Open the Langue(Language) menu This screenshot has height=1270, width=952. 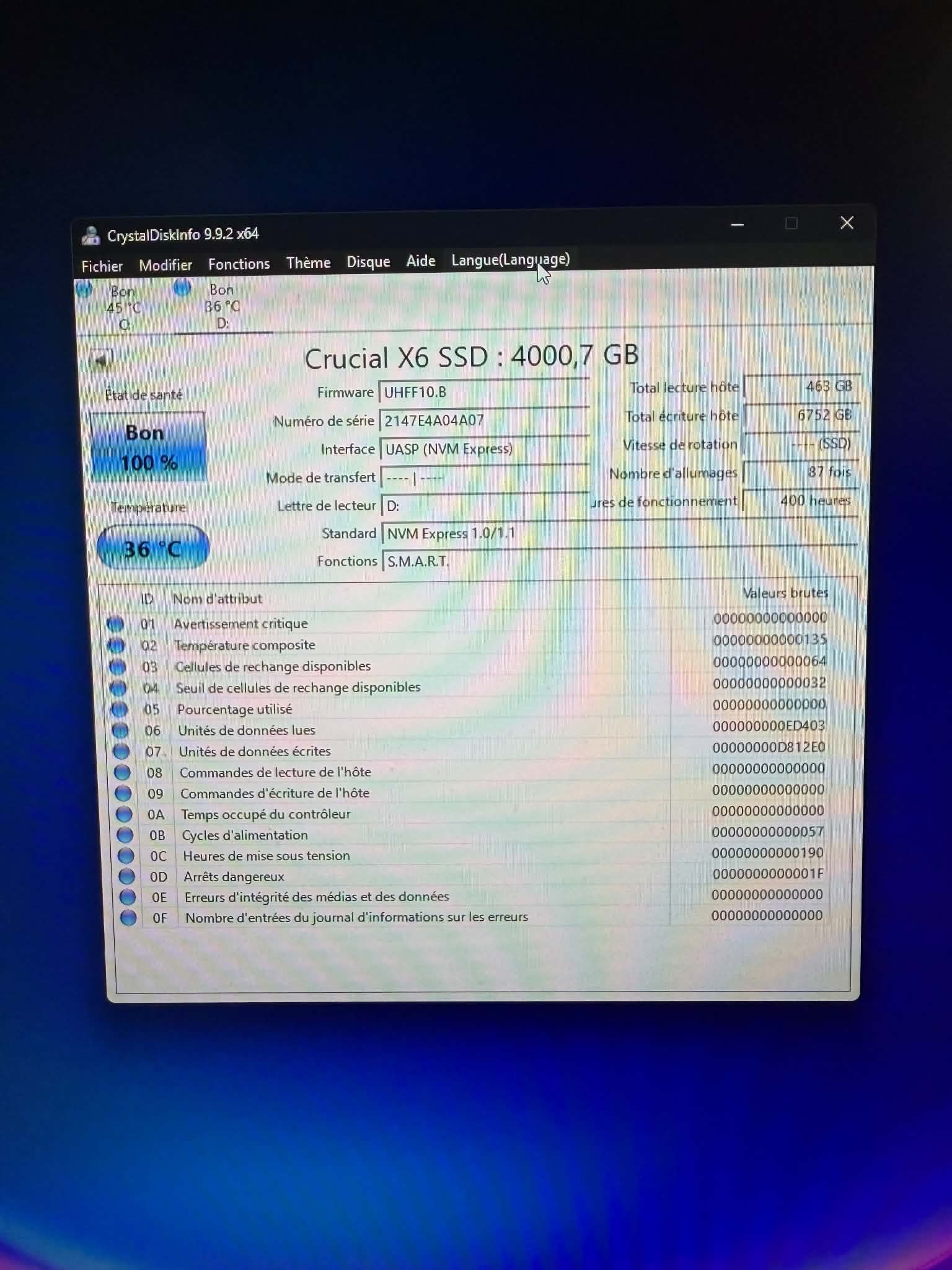511,260
